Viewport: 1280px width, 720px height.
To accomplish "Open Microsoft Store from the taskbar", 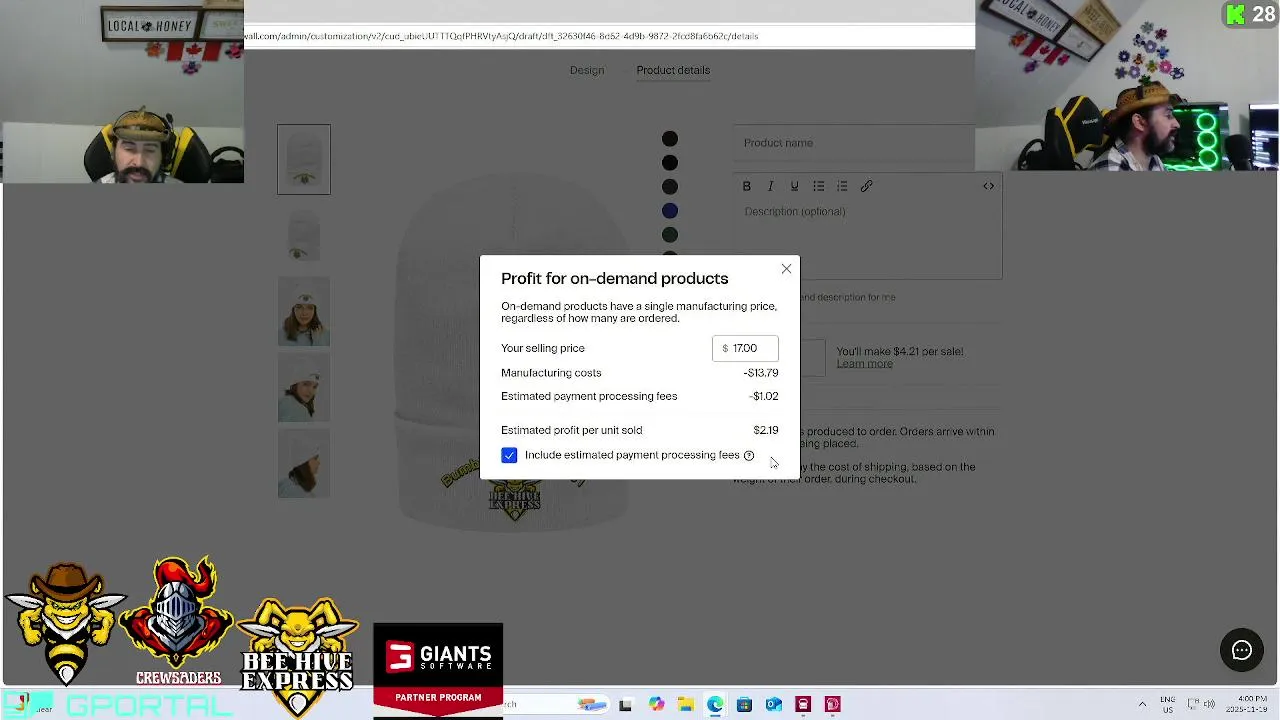I will [744, 705].
